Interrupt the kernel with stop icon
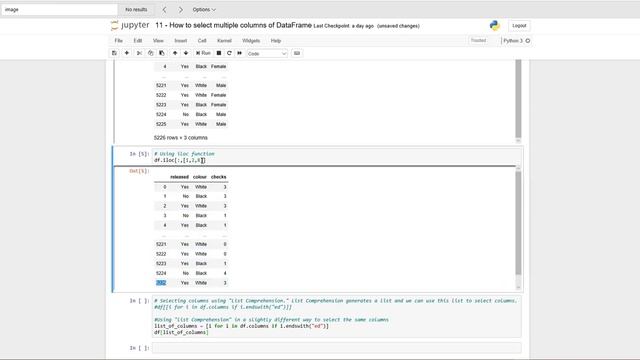 [x=219, y=53]
